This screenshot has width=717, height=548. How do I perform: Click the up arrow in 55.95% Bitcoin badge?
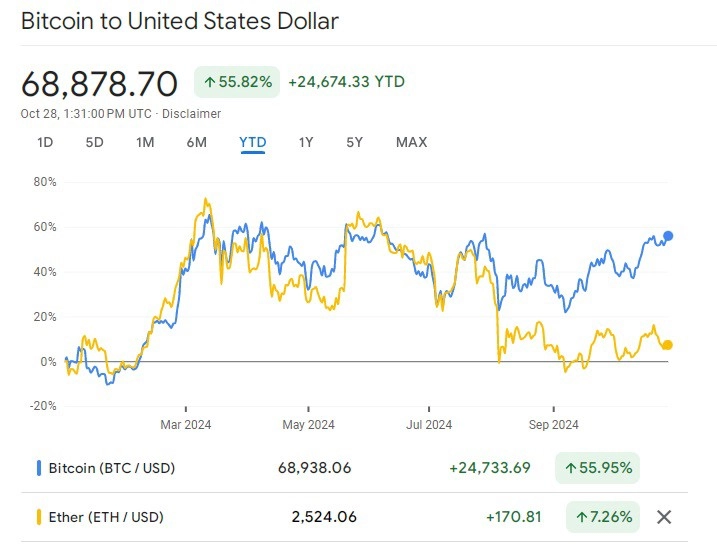pos(570,468)
